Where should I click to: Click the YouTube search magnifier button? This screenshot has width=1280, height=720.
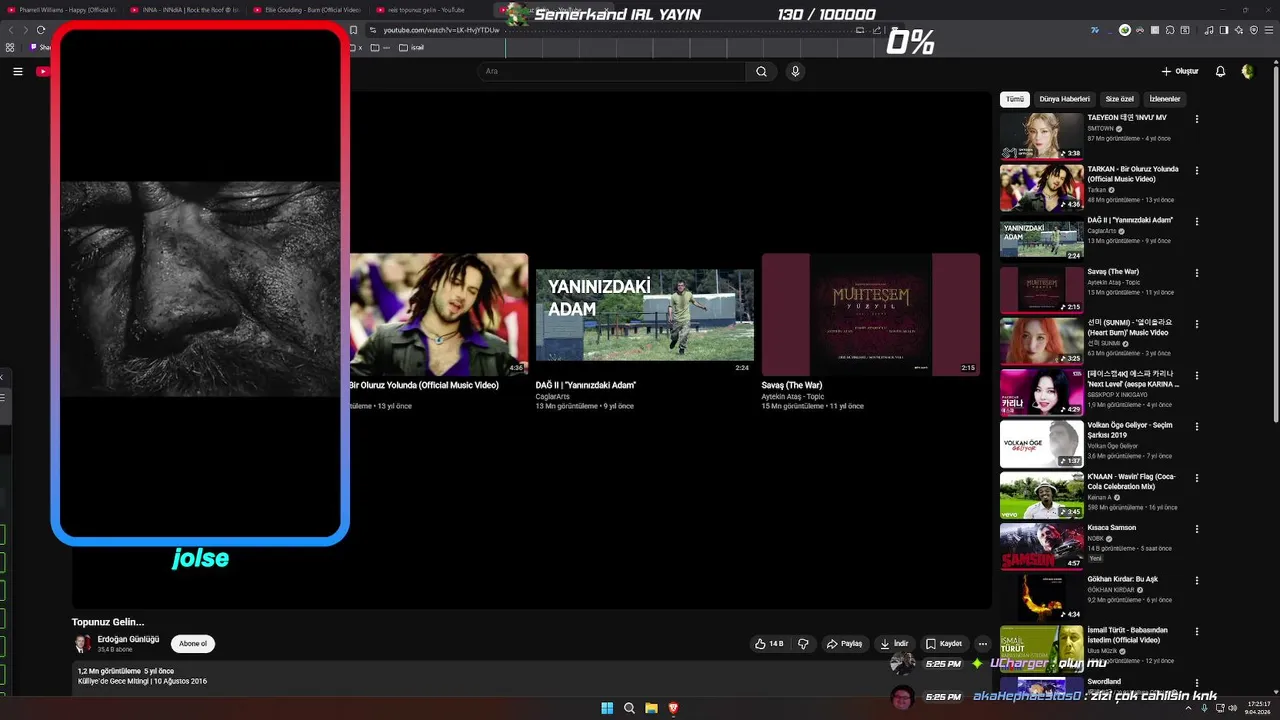pyautogui.click(x=761, y=71)
